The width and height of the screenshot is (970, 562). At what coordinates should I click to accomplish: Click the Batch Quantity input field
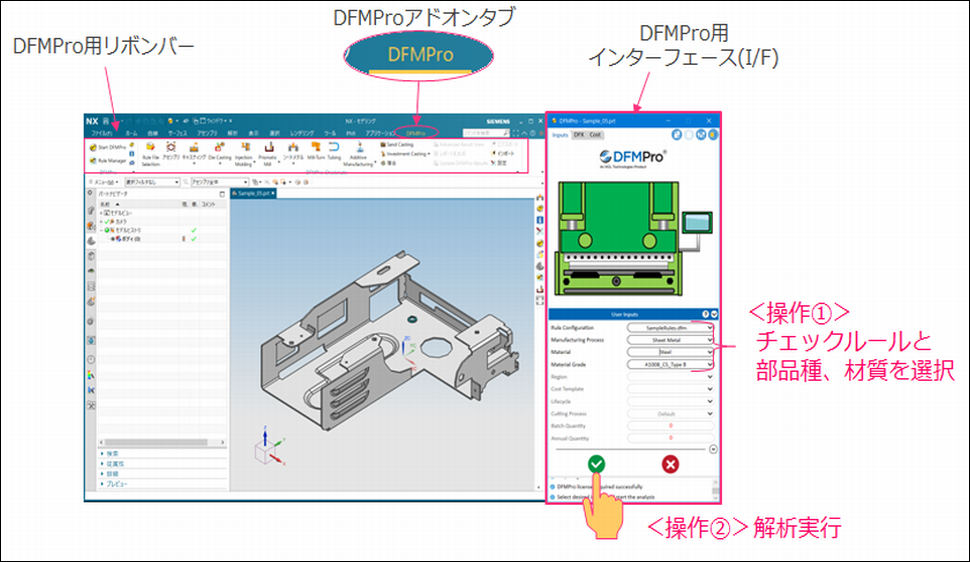(671, 426)
